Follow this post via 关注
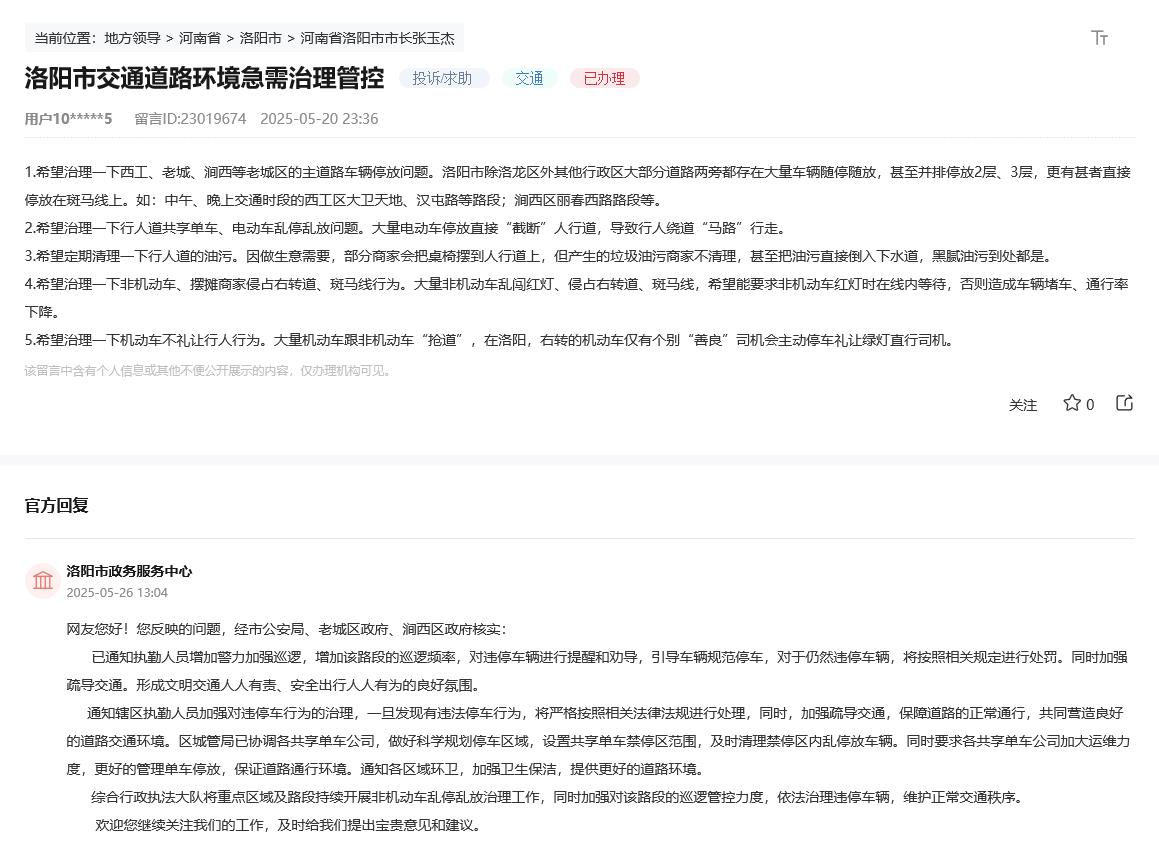 (x=1022, y=405)
